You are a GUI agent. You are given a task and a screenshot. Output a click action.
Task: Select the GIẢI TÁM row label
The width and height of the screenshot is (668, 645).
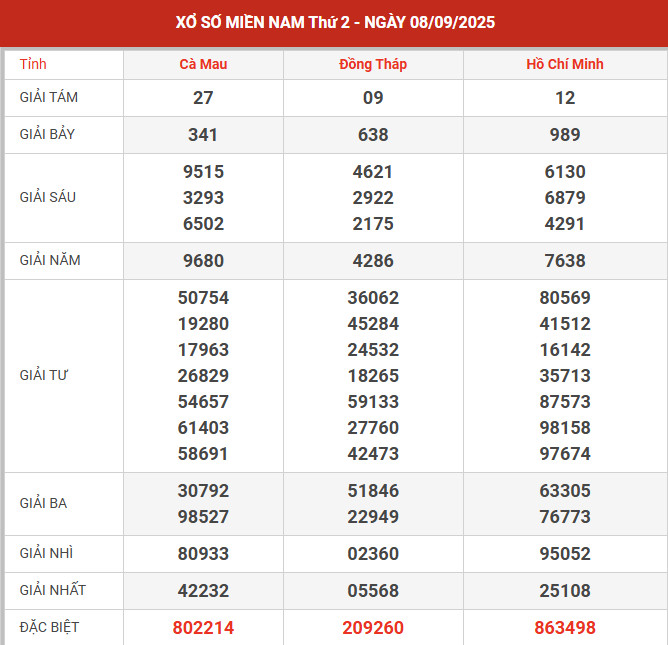coord(49,97)
